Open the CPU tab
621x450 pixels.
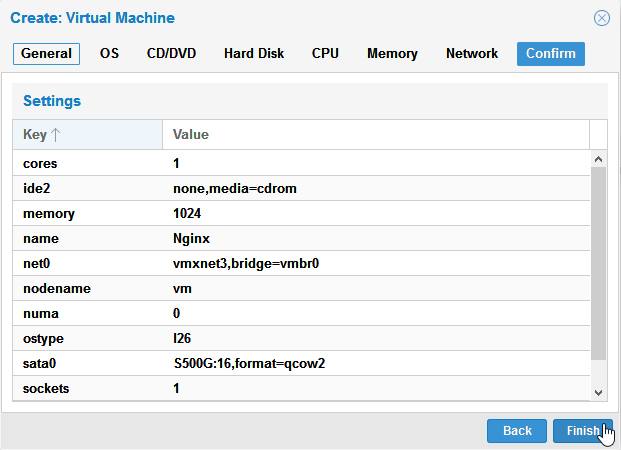click(325, 54)
